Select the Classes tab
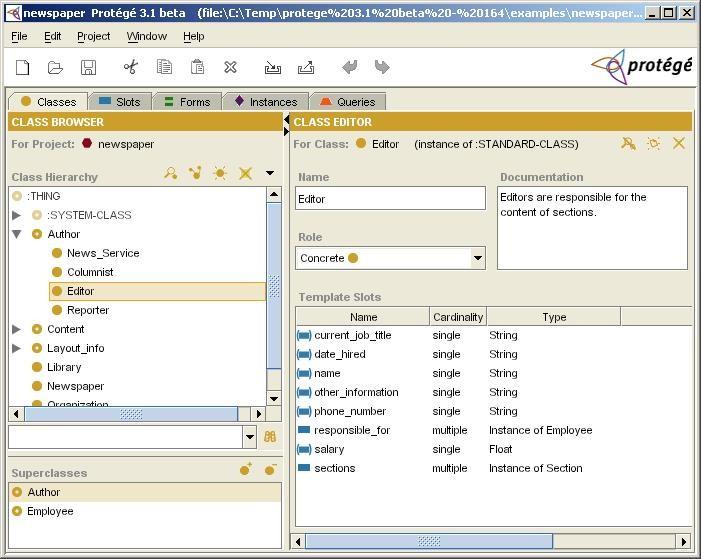Viewport: 701px width, 559px height. 48,102
